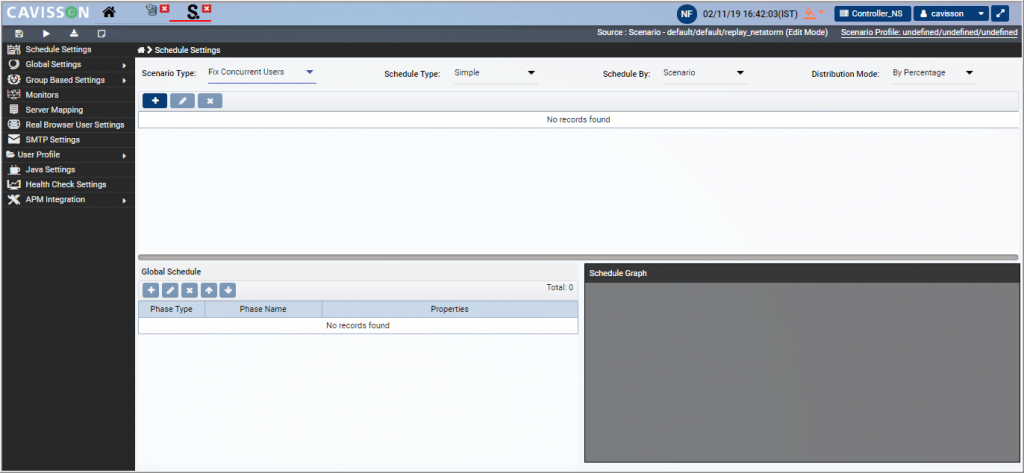1024x473 pixels.
Task: Click the download icon in the toolbar
Action: click(x=74, y=33)
